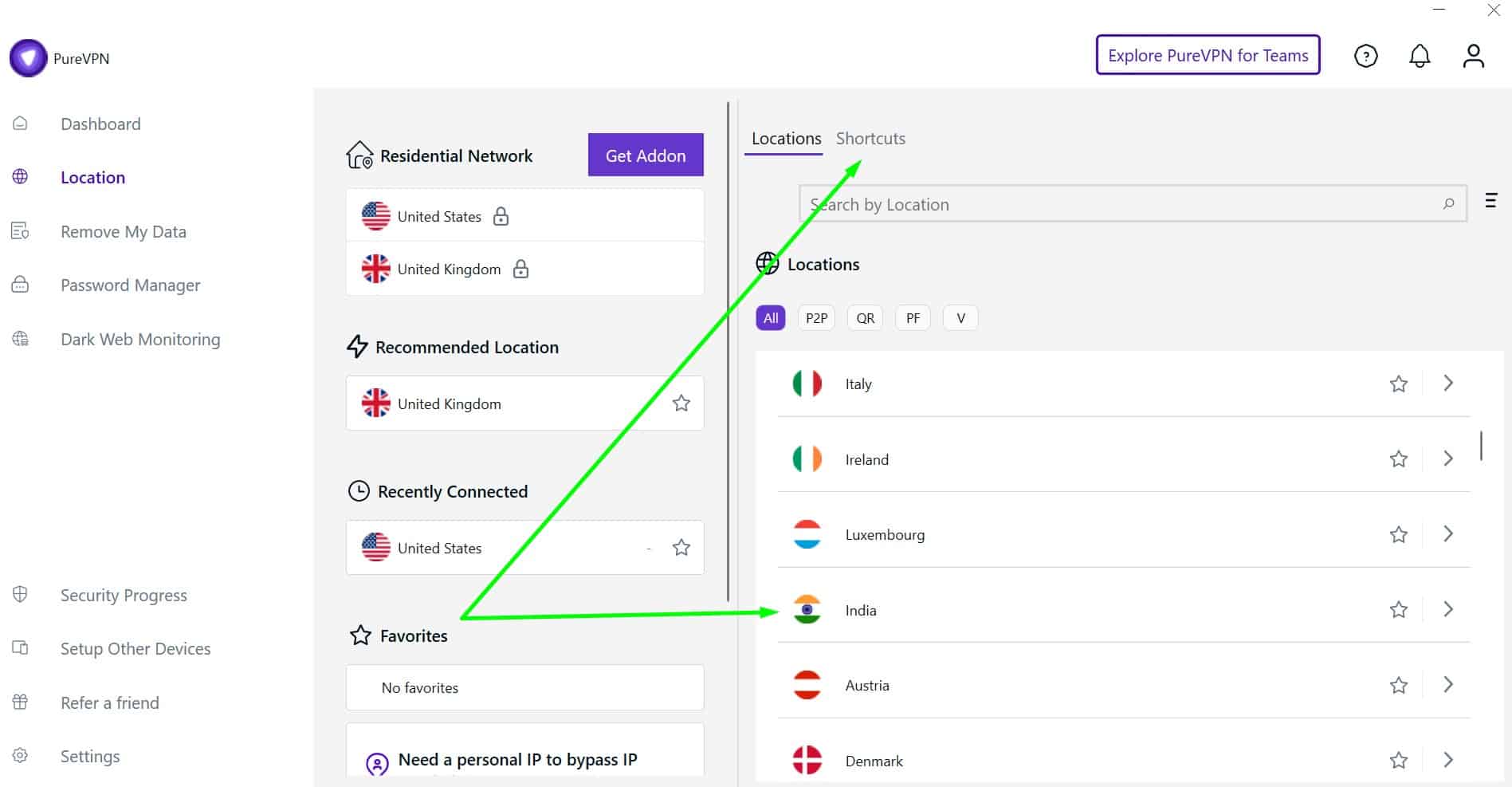Image resolution: width=1512 pixels, height=787 pixels.
Task: Click the Italy flag icon
Action: pyautogui.click(x=807, y=384)
